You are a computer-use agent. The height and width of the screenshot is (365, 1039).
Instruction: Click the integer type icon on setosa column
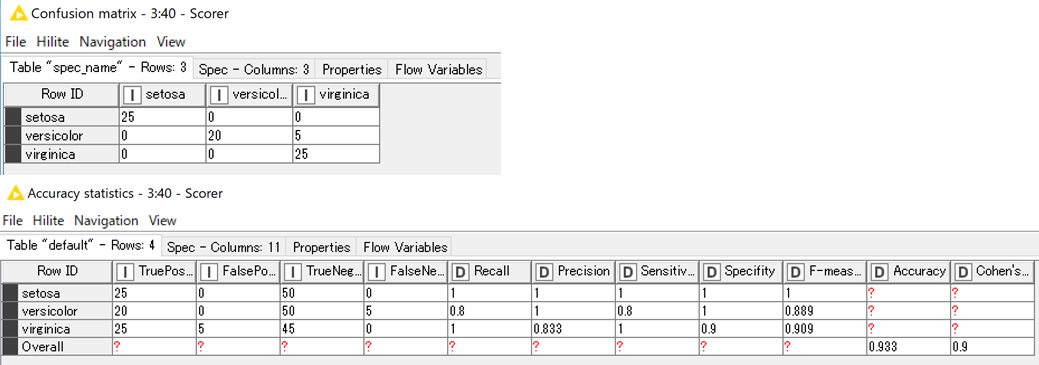click(x=132, y=95)
